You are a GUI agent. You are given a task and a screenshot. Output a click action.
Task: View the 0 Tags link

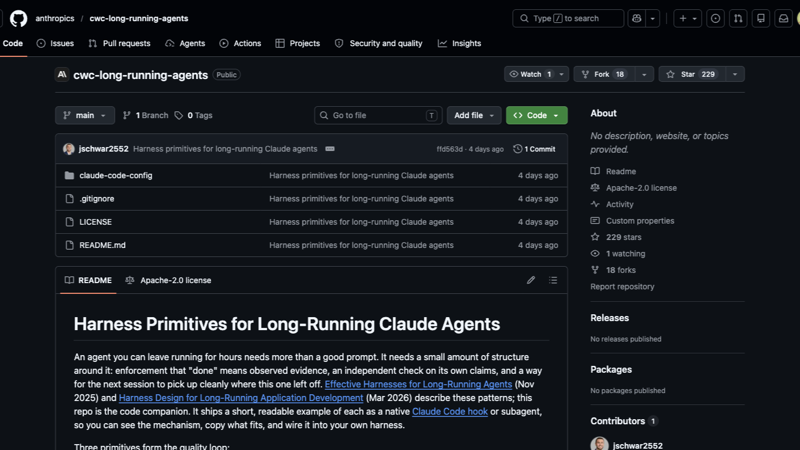point(193,115)
